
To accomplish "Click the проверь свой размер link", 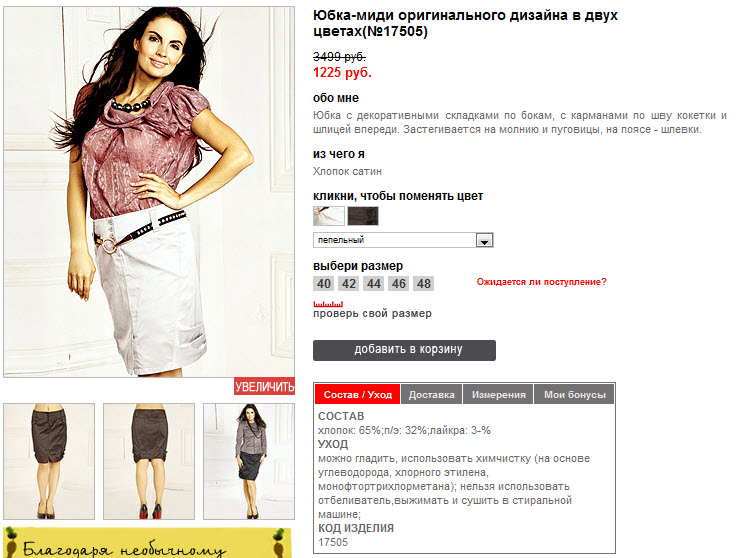I will [372, 313].
